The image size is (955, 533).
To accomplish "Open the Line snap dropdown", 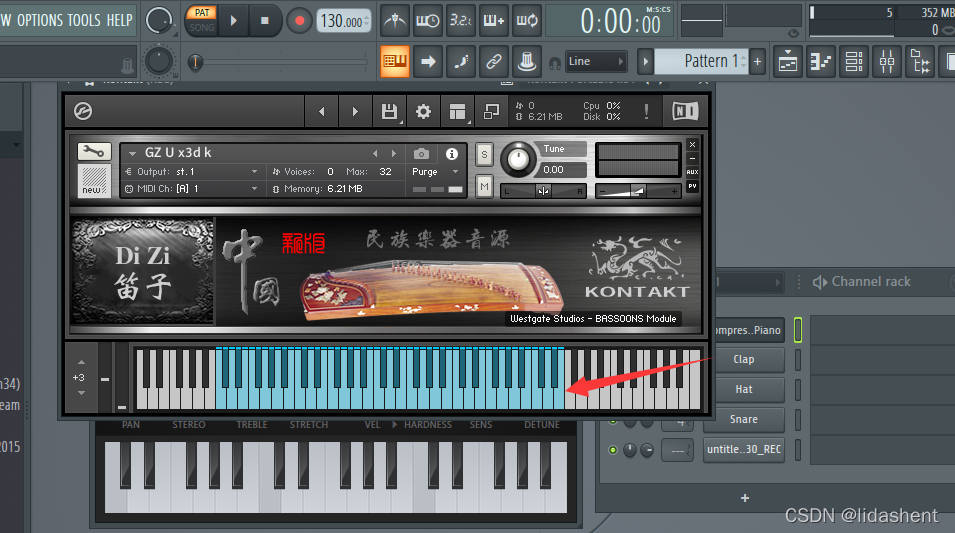I will (596, 62).
